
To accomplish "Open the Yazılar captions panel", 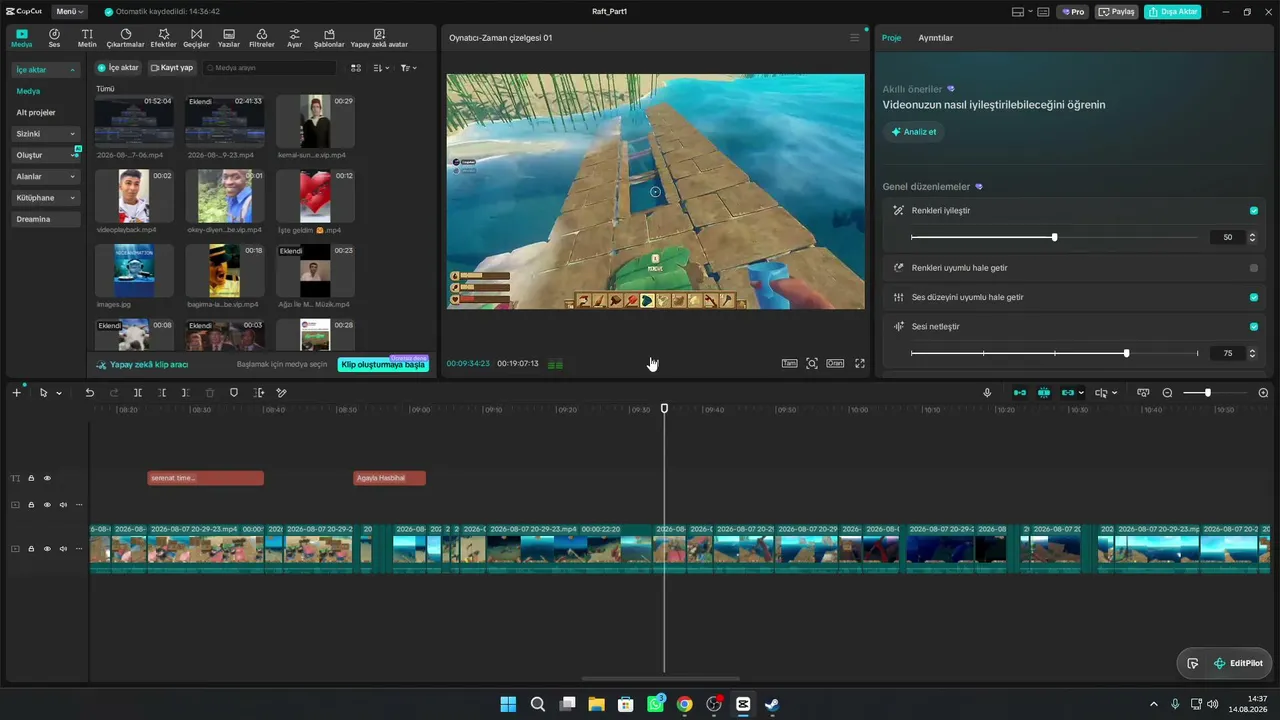I will (229, 38).
